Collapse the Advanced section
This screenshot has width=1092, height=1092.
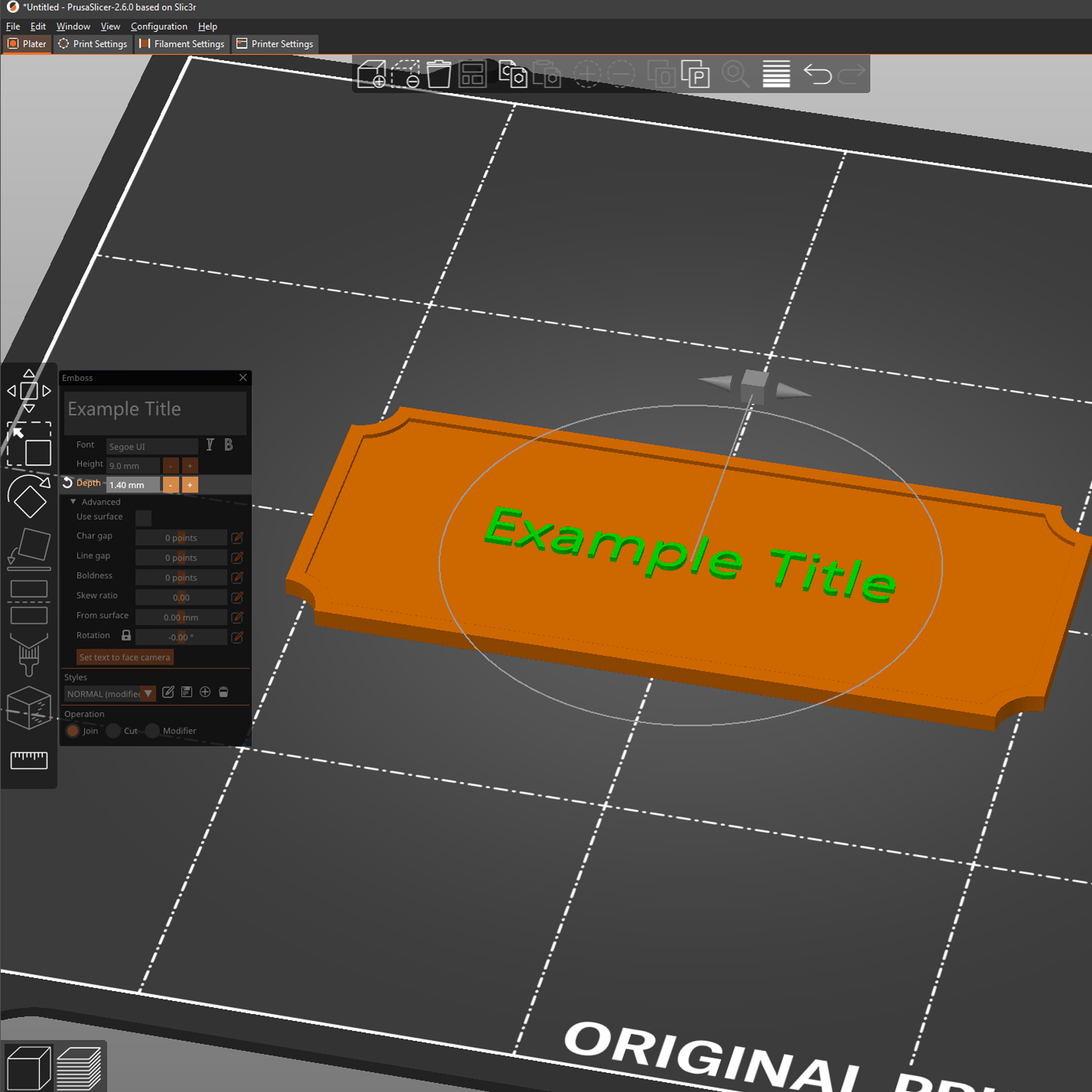coord(73,501)
